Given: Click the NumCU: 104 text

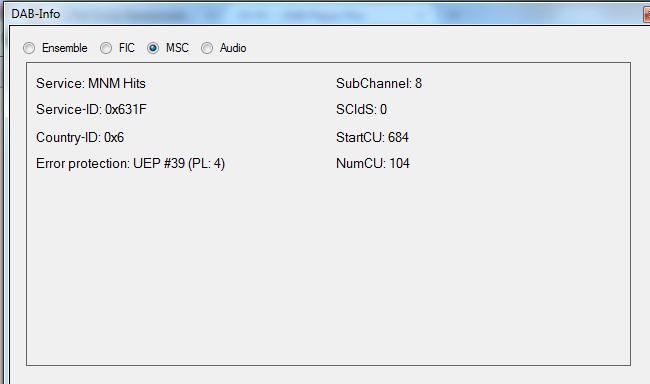Looking at the screenshot, I should point(373,163).
